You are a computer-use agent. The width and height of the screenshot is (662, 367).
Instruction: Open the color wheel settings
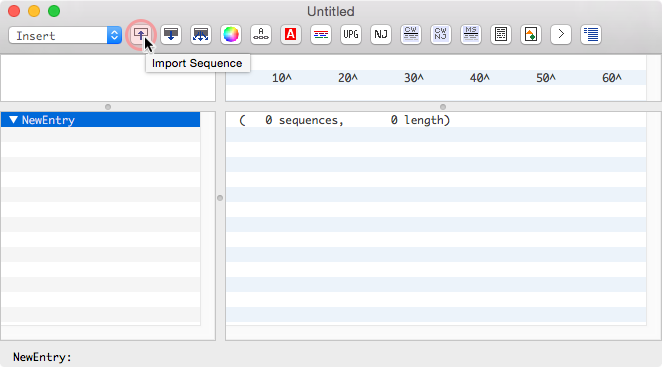(x=231, y=34)
